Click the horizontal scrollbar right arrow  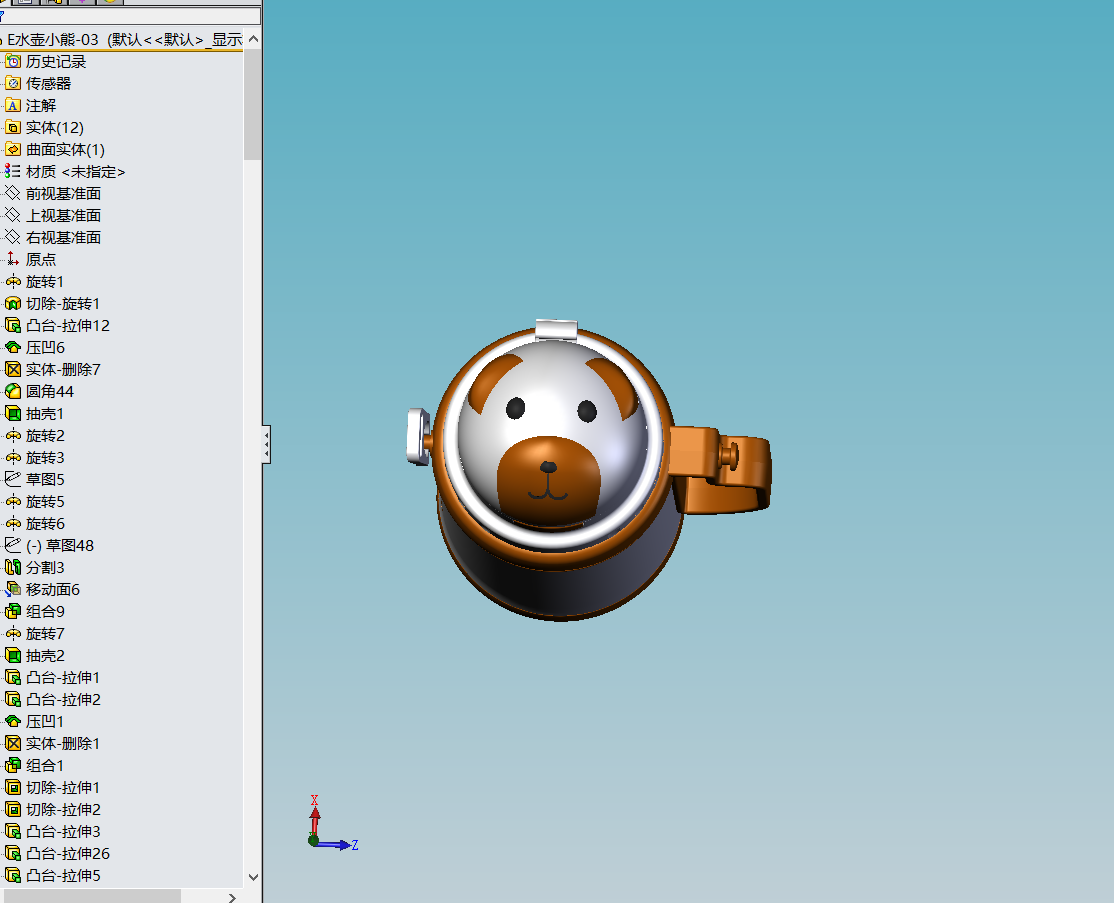click(x=232, y=897)
